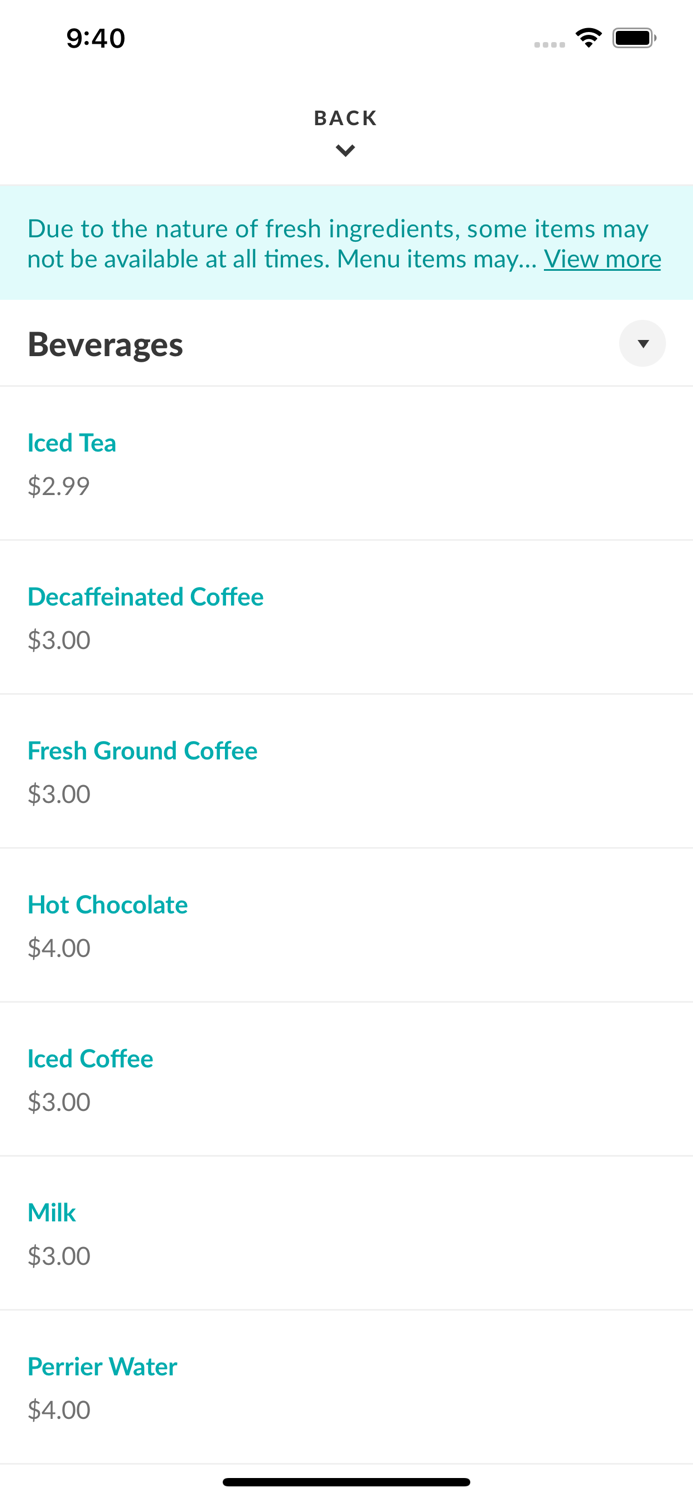
Task: Open the Iced Coffee item
Action: pos(90,1059)
